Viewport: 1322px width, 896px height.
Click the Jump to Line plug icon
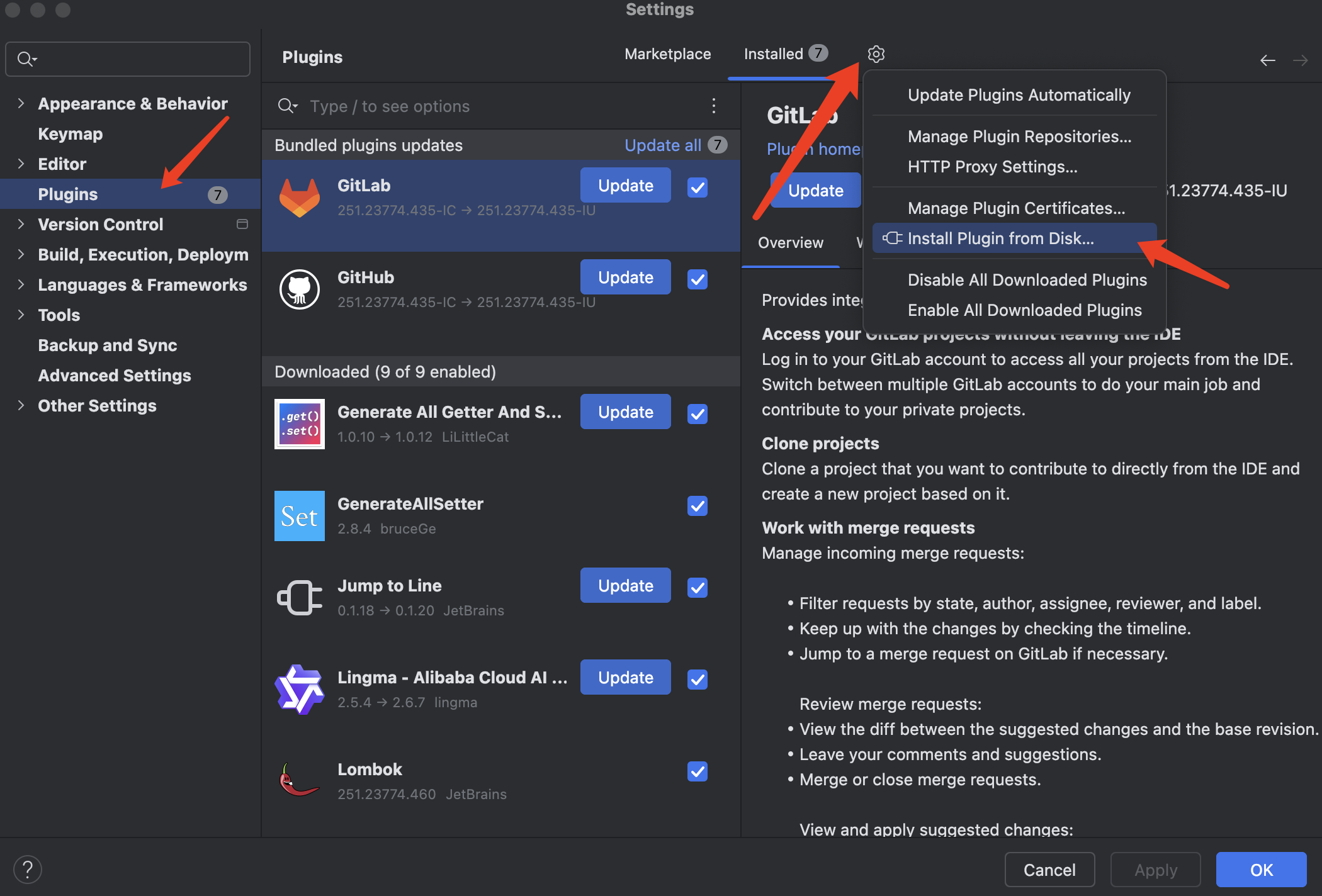click(x=299, y=598)
